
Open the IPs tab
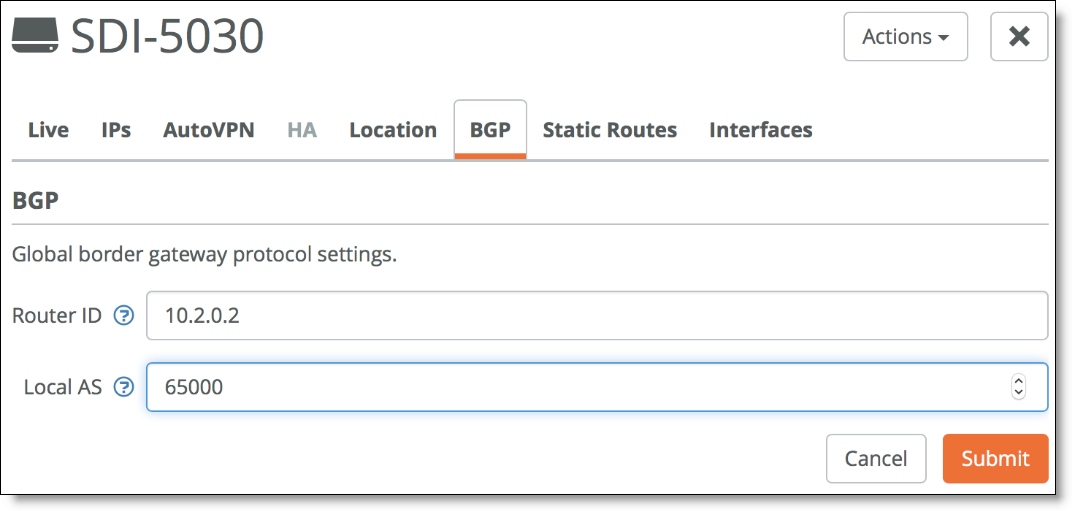pyautogui.click(x=116, y=130)
